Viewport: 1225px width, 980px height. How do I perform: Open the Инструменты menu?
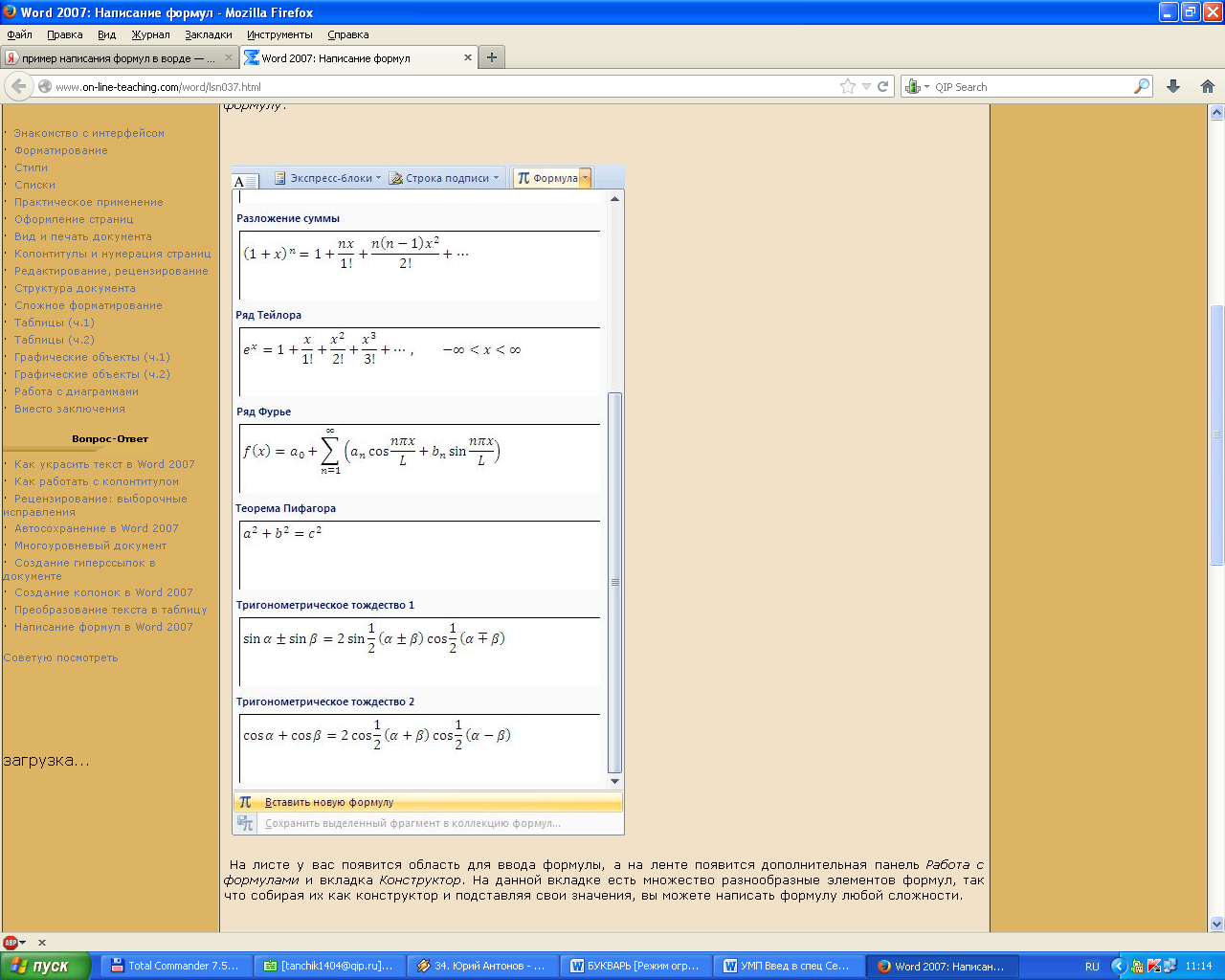point(279,34)
